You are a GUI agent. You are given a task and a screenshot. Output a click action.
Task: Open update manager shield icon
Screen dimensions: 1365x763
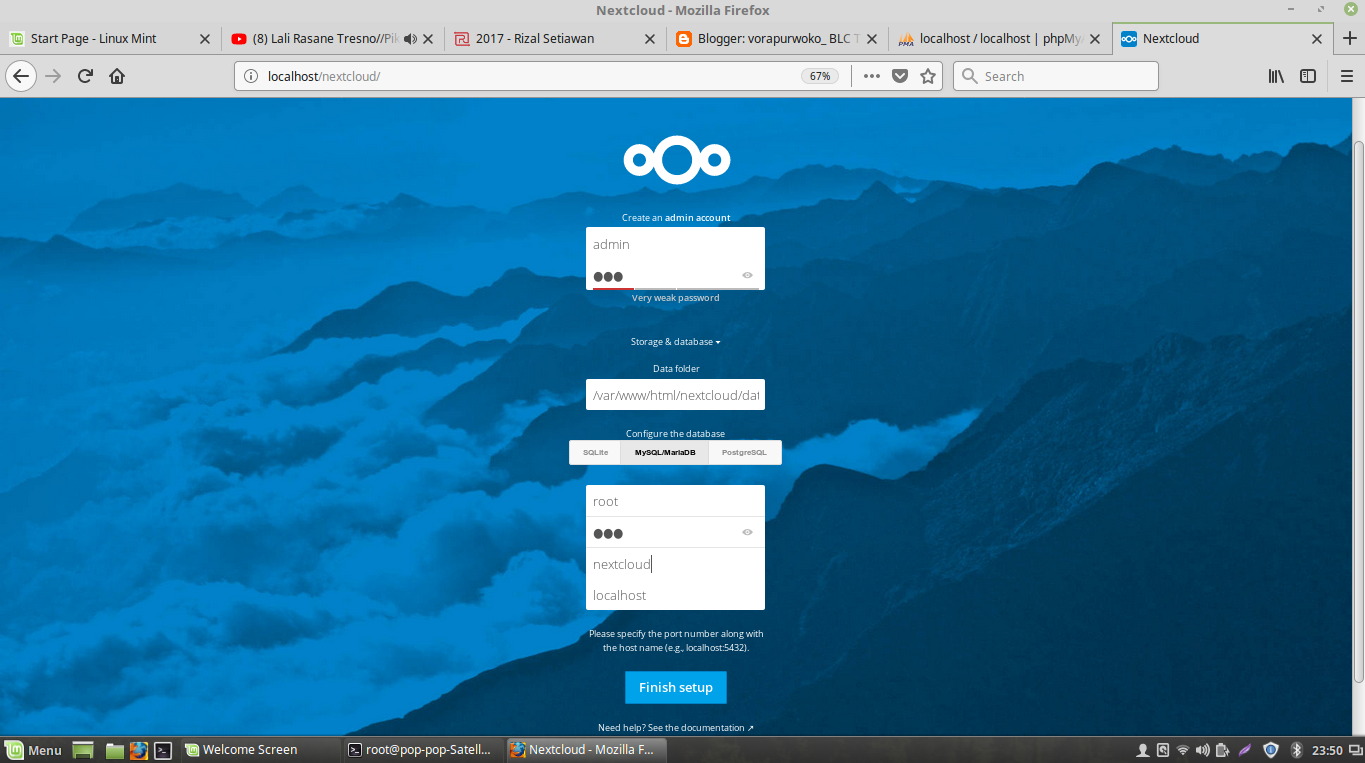pos(1271,750)
